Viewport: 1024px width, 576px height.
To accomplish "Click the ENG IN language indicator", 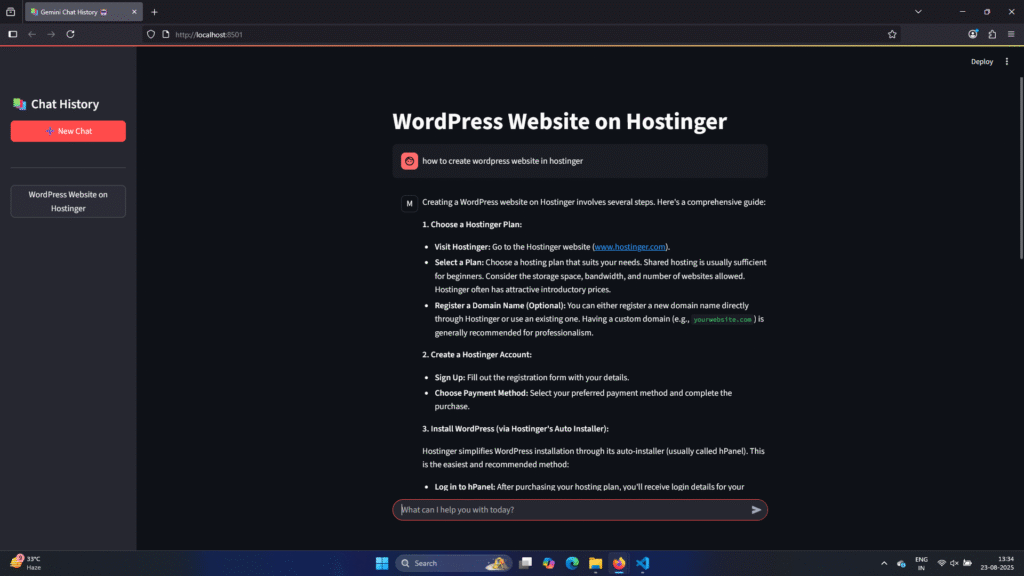I will pyautogui.click(x=921, y=563).
